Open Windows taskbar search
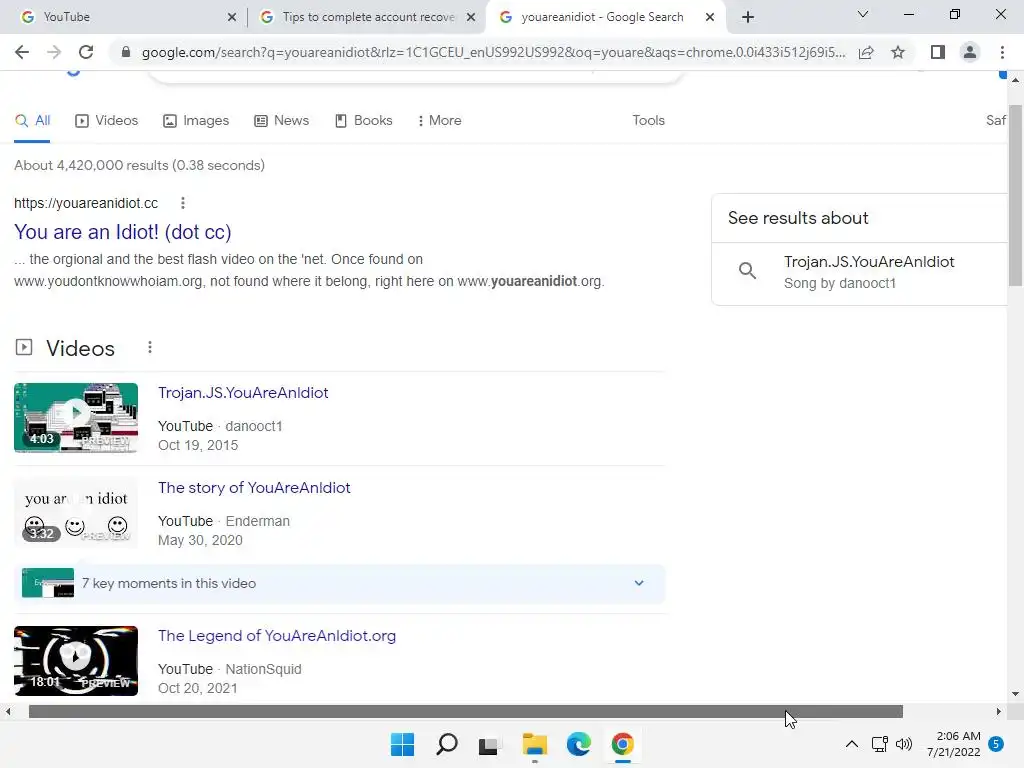Image resolution: width=1024 pixels, height=768 pixels. pyautogui.click(x=447, y=744)
